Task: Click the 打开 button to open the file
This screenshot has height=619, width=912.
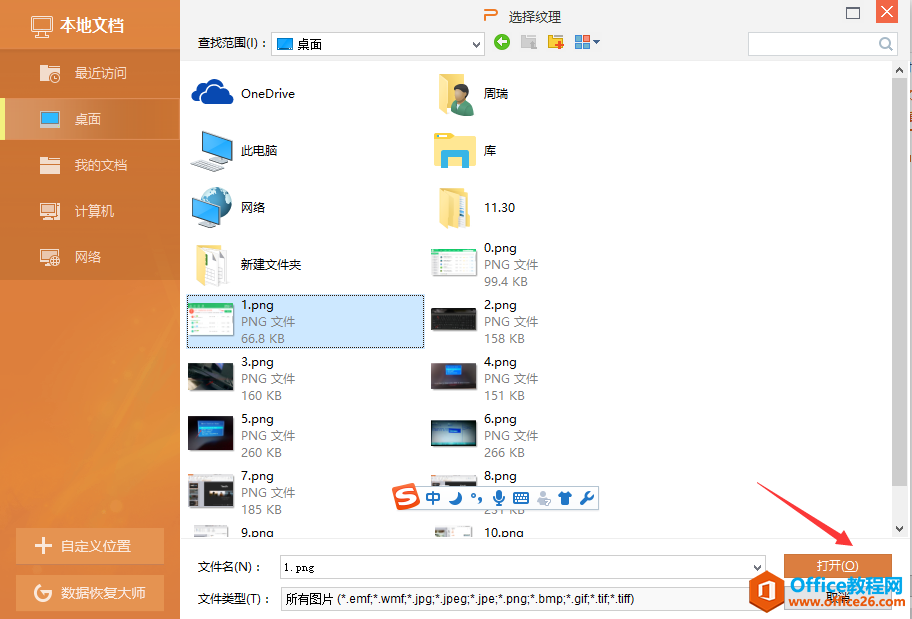Action: [x=840, y=564]
